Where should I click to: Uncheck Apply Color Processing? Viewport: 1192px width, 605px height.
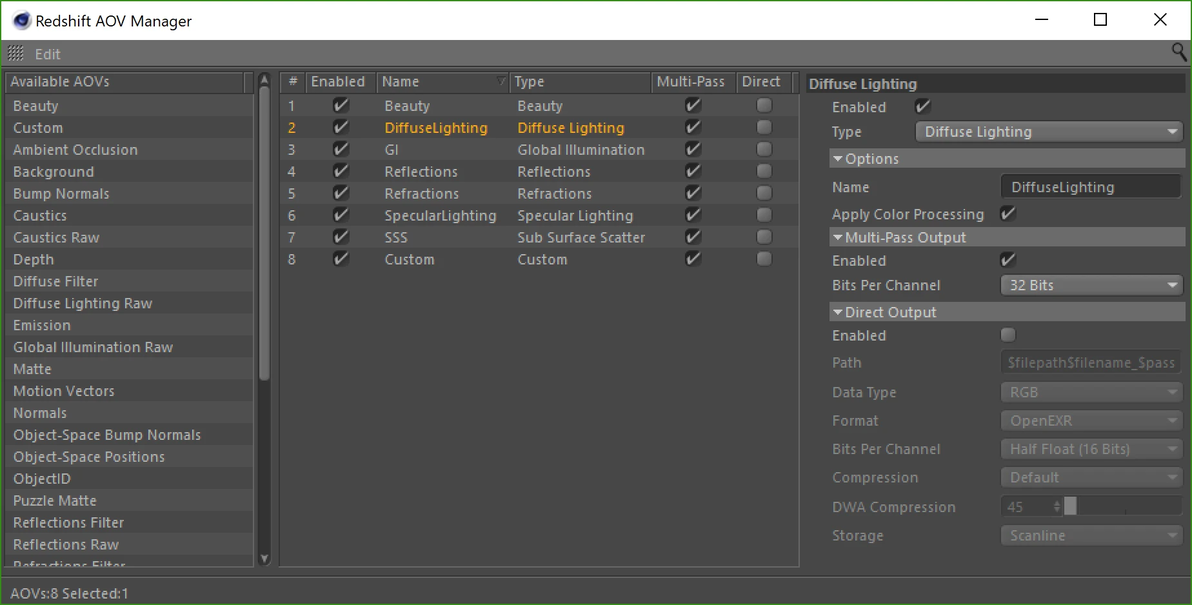click(x=1008, y=214)
